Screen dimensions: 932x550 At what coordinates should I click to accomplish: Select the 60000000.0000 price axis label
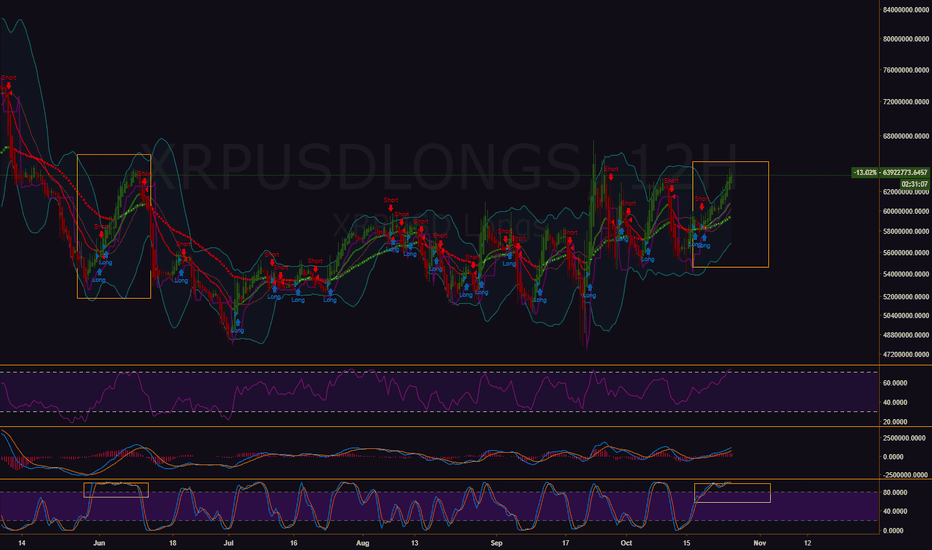[x=906, y=211]
